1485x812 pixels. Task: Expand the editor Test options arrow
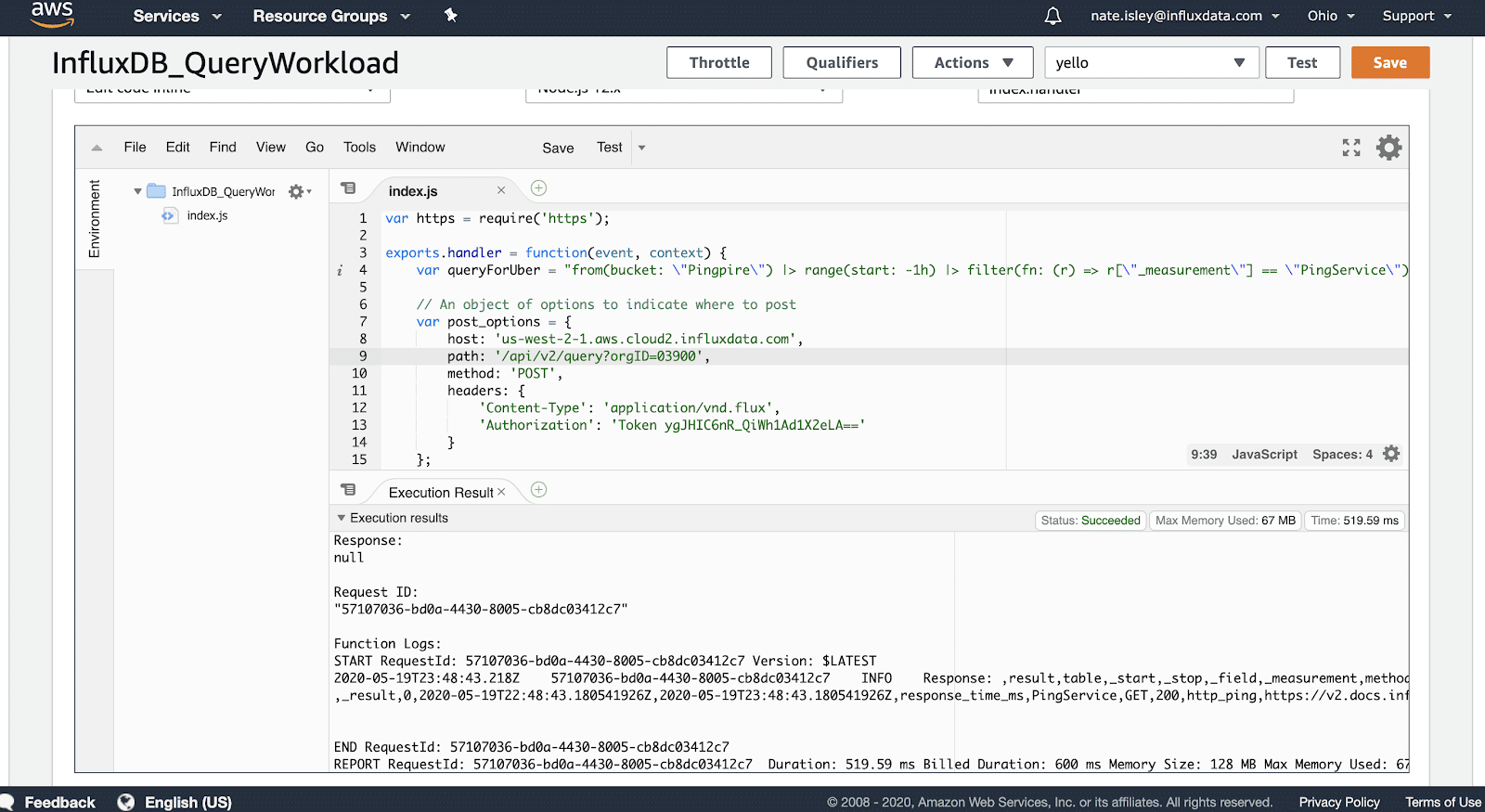641,148
